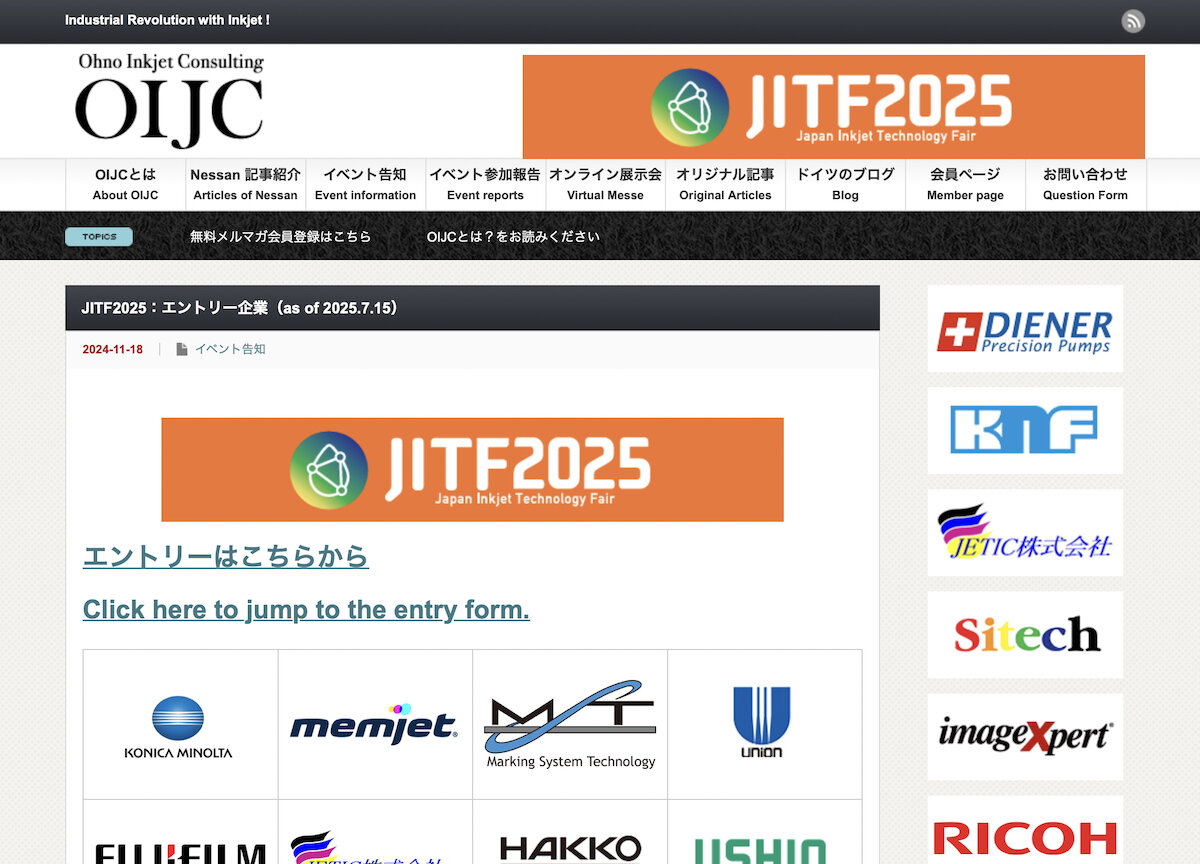Viewport: 1200px width, 864px height.
Task: Open the ドイツのブログ Blog menu
Action: [x=845, y=184]
